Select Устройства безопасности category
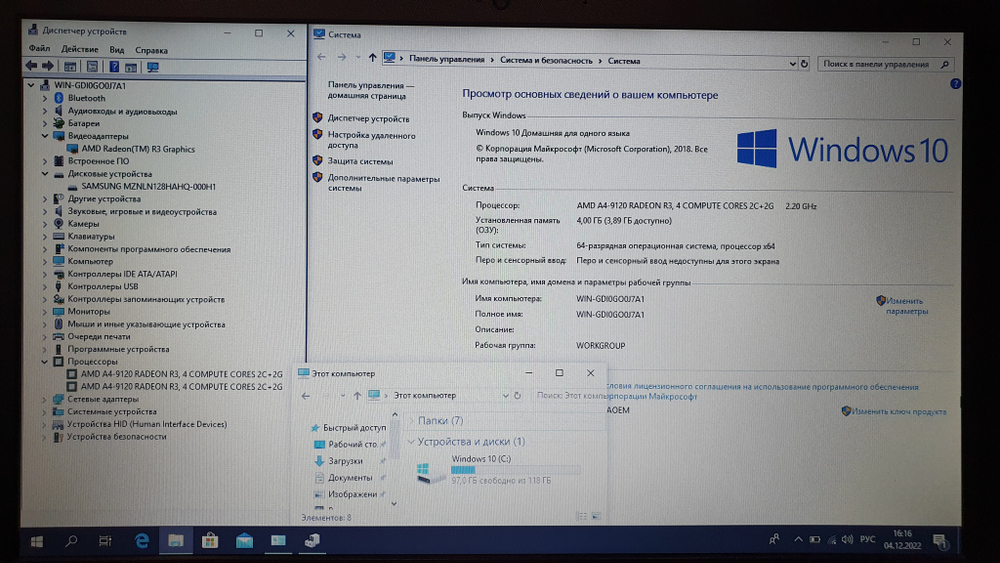 point(117,437)
